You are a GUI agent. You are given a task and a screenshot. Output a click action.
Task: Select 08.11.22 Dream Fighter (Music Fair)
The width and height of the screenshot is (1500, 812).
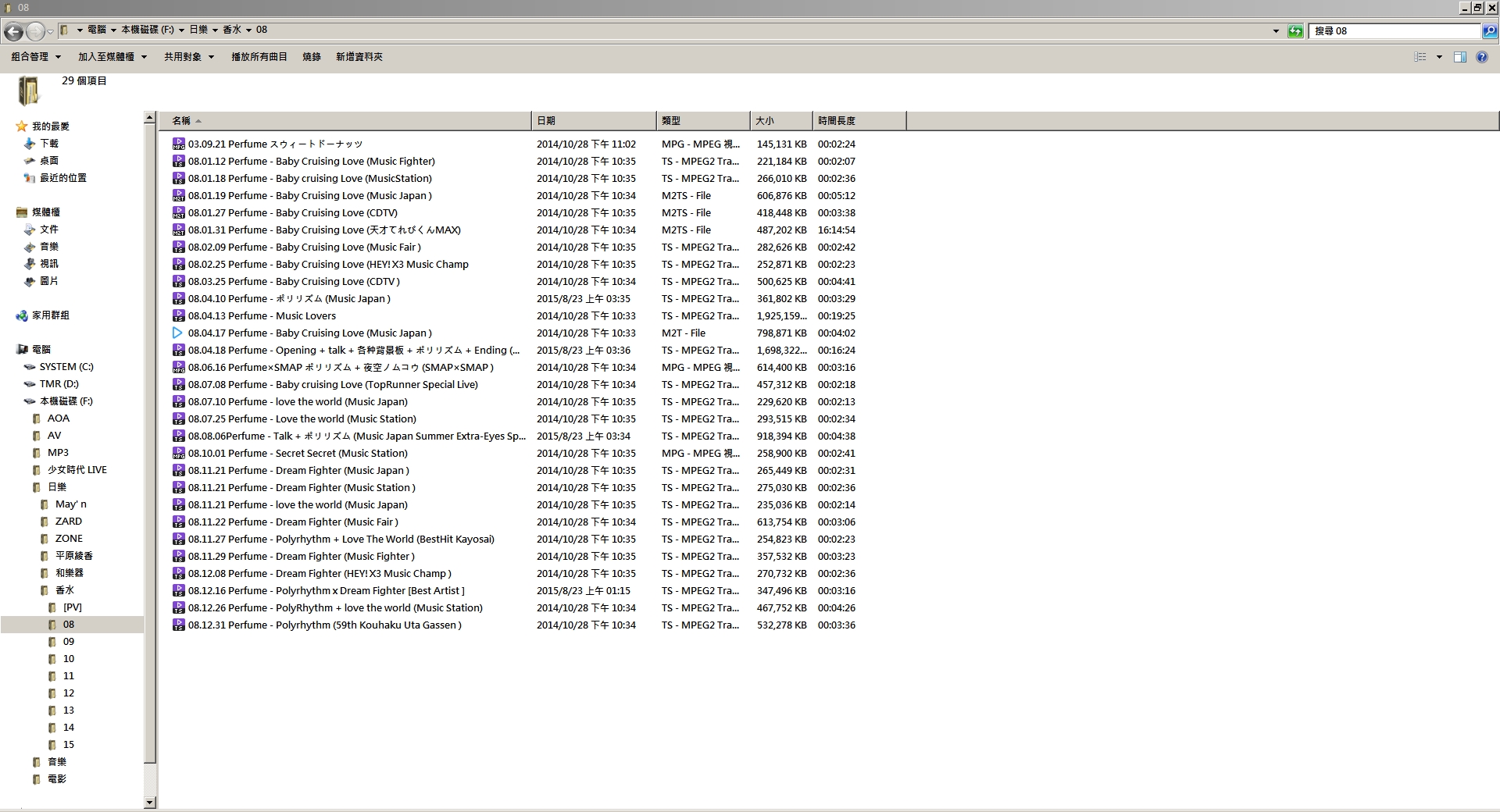tap(293, 522)
